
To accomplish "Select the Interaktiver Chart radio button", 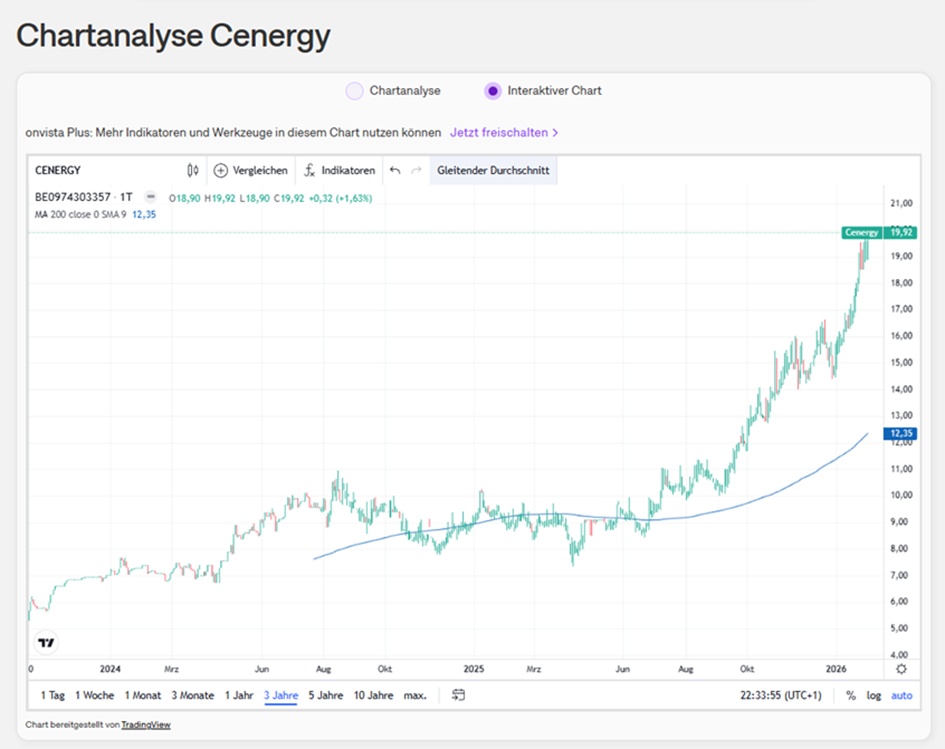I will tap(492, 91).
